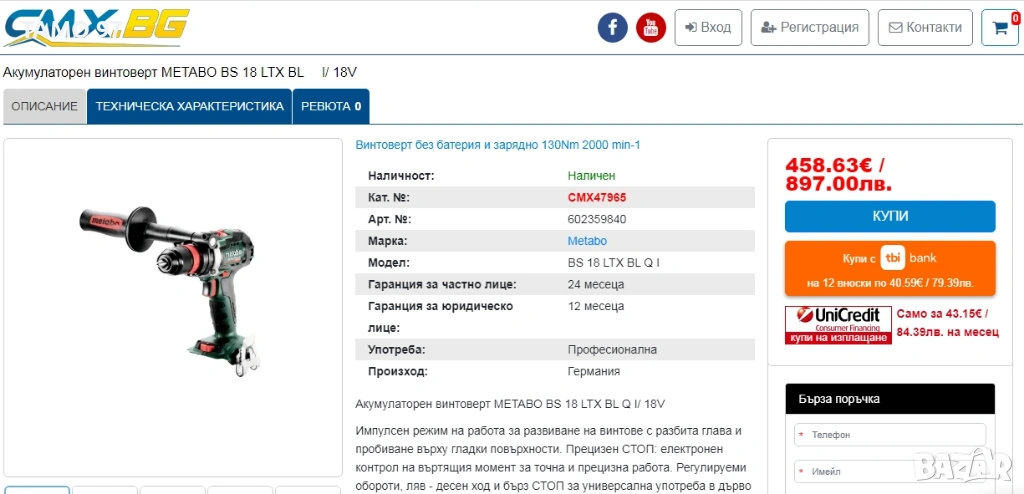The width and height of the screenshot is (1024, 494).
Task: Switch to the ТЕХНИЧЕСКА ХАРАКТЕРИСТИКА tab
Action: pyautogui.click(x=189, y=106)
